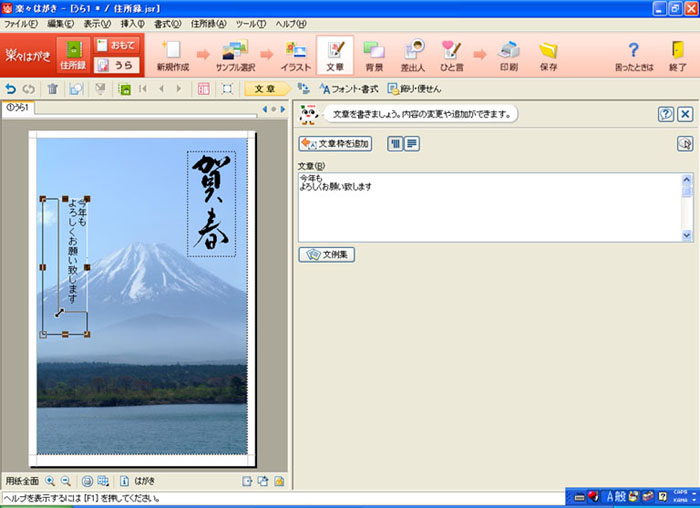Set text to vertical writing
The image size is (700, 508).
(394, 144)
